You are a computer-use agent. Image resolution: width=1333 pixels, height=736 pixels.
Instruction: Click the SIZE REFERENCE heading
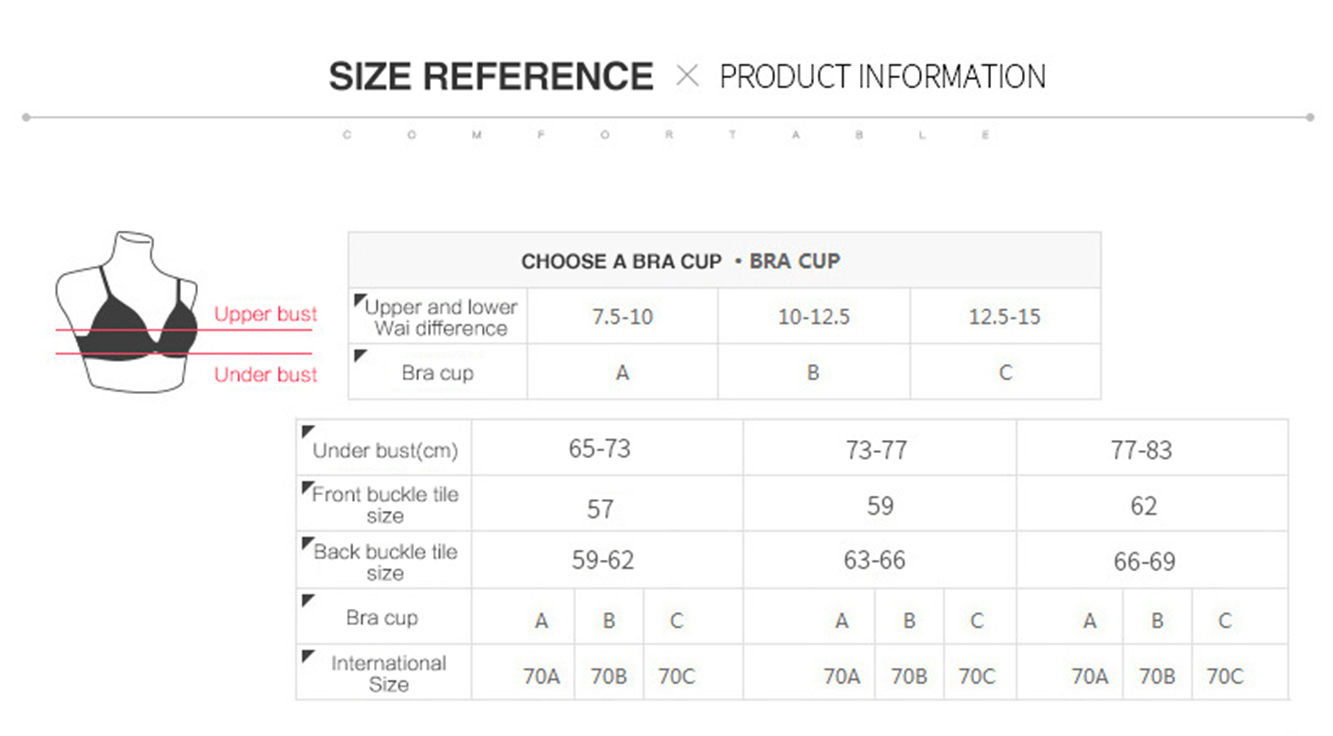[x=491, y=77]
